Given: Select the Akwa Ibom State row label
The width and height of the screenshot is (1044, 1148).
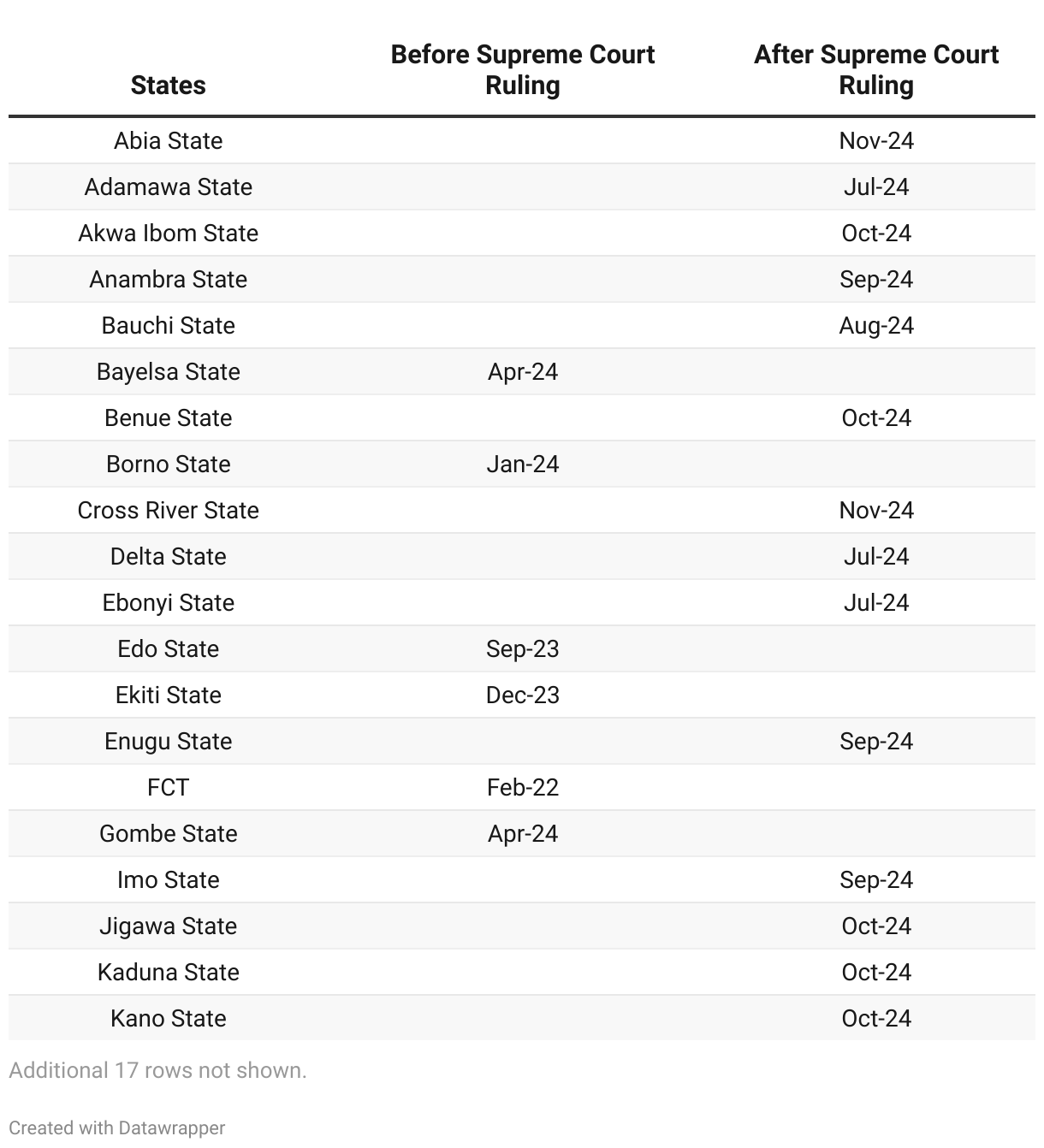Looking at the screenshot, I should click(168, 233).
